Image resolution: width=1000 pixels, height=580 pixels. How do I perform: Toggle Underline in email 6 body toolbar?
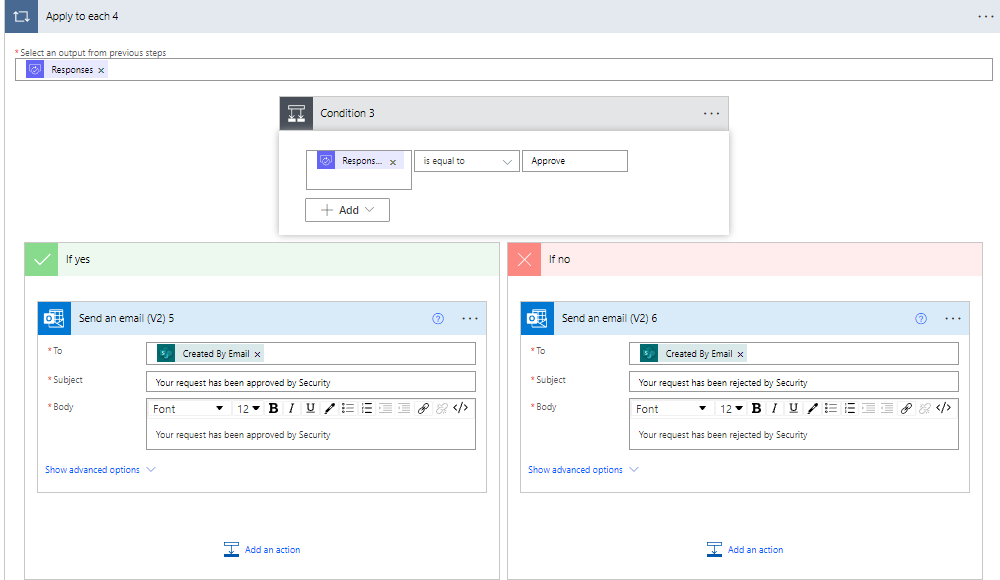coord(793,408)
